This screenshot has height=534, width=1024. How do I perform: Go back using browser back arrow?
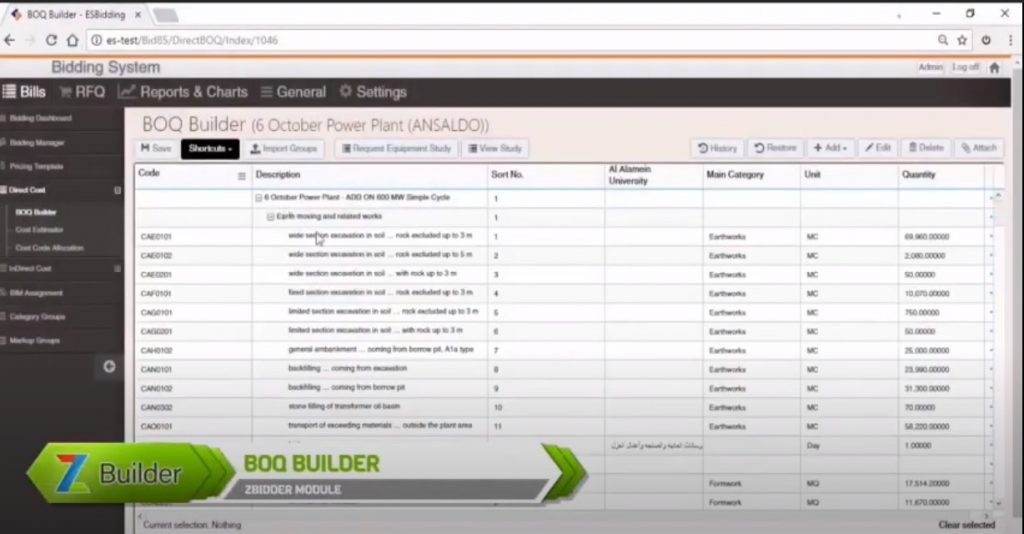point(10,40)
